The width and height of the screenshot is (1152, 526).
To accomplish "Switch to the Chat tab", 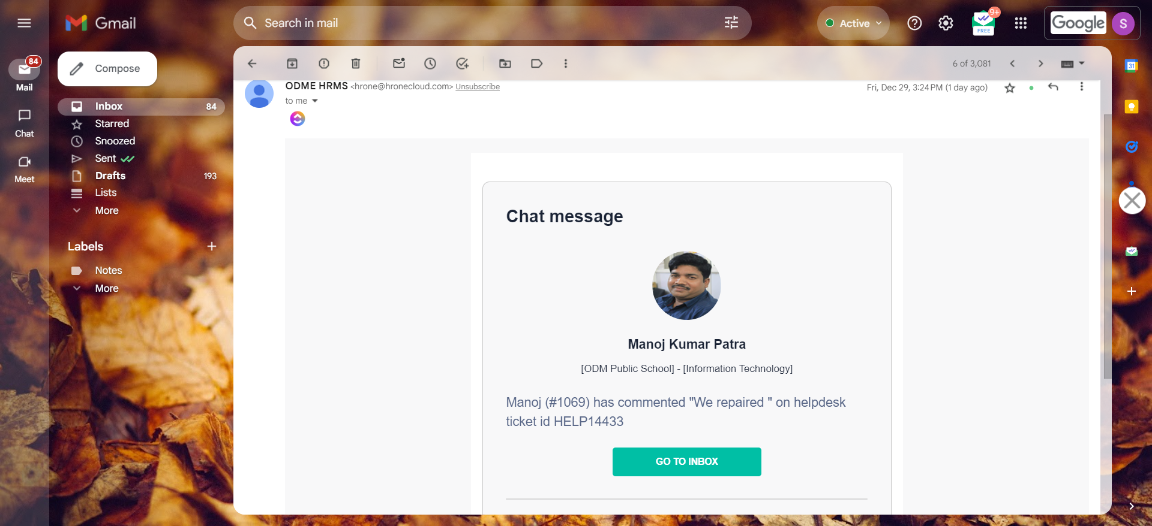I will [x=24, y=122].
